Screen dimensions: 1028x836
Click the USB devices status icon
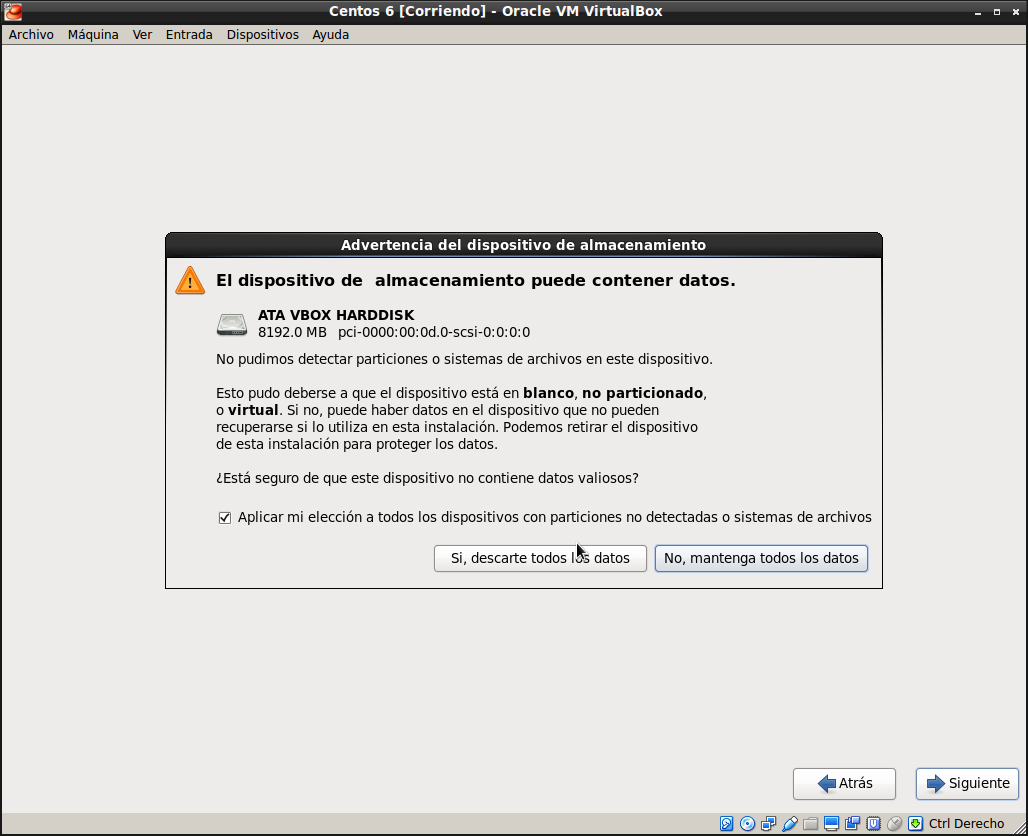point(790,824)
